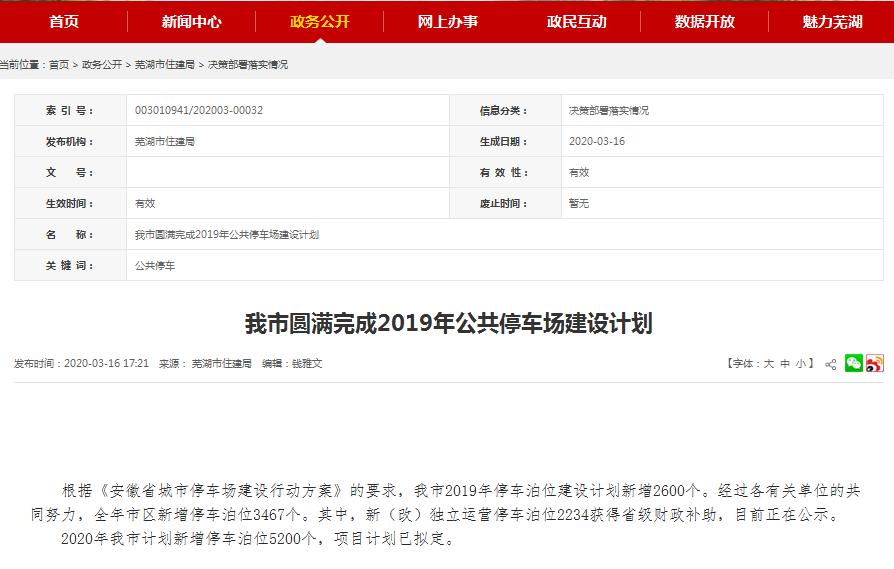Viewport: 894px width, 569px height.
Task: Click the sentence about 2020年 plan of 5200个
Action: [x=258, y=538]
